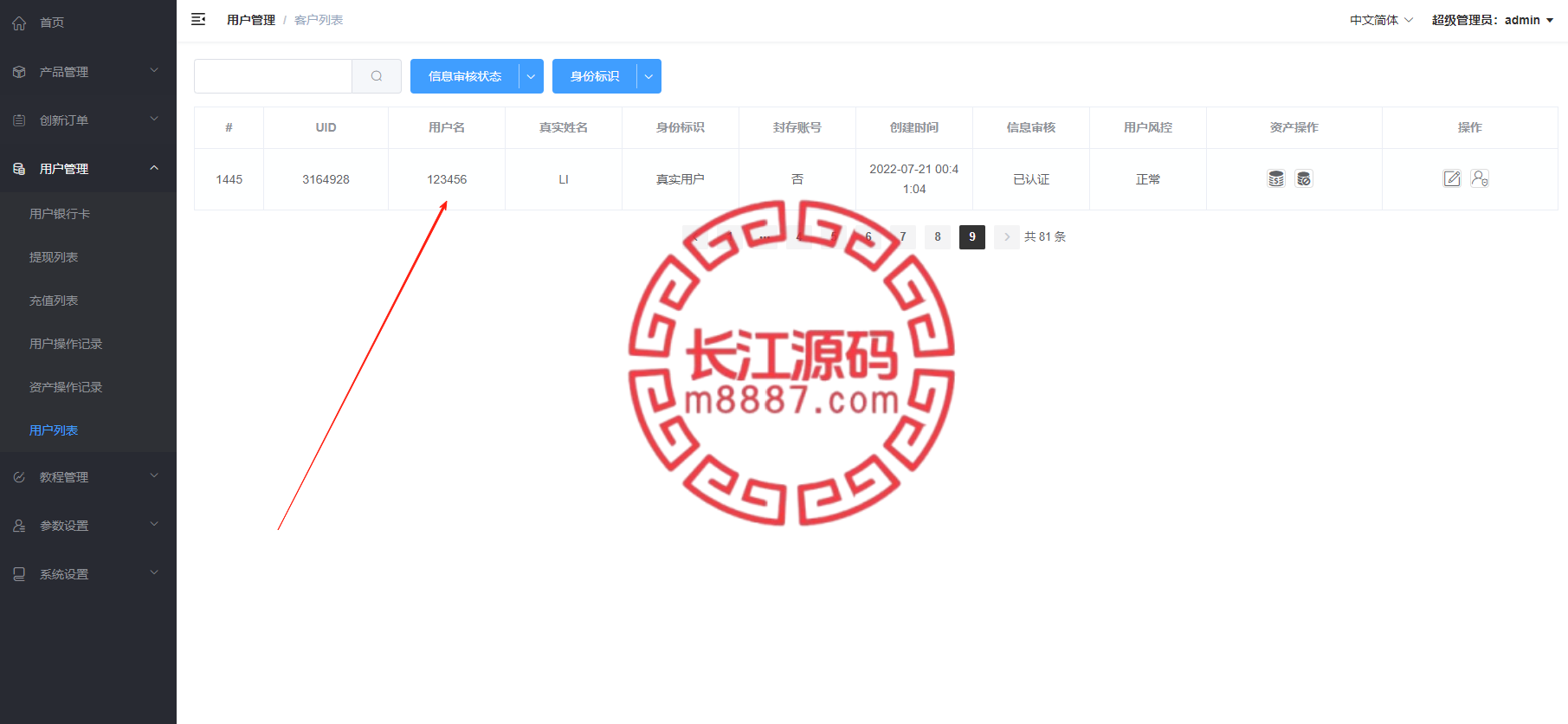The height and width of the screenshot is (724, 1568).
Task: Click the edit pencil icon for user 123456
Action: pyautogui.click(x=1452, y=178)
